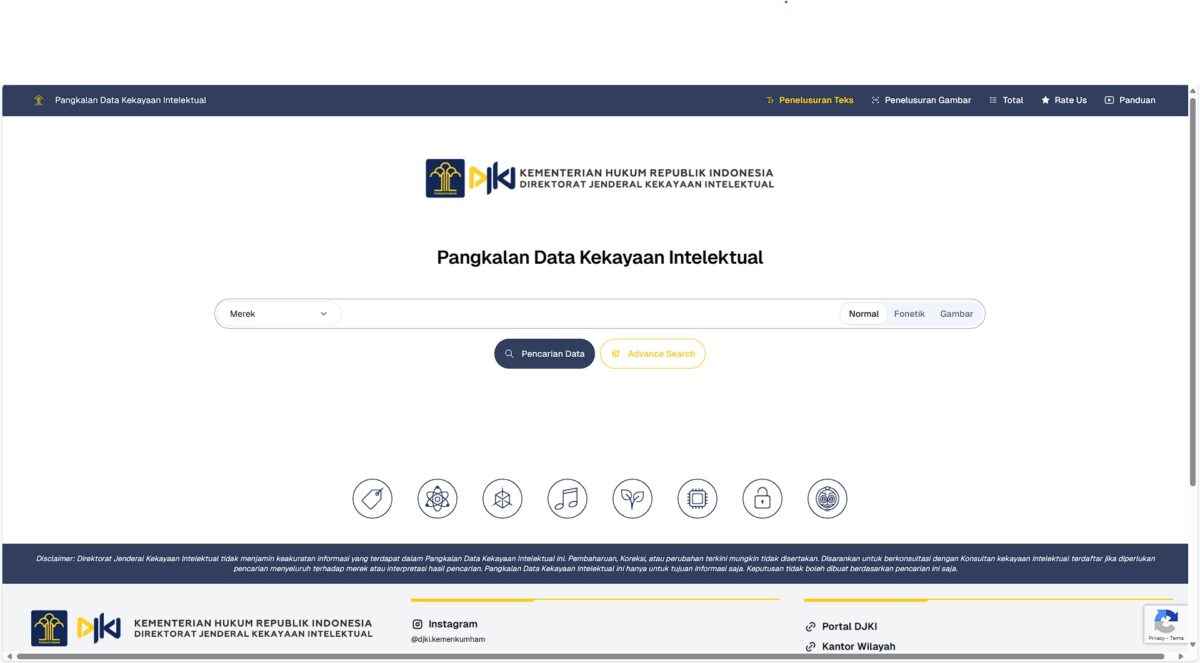The height and width of the screenshot is (663, 1200).
Task: Open the industrial design (3D cube) icon
Action: pos(502,498)
